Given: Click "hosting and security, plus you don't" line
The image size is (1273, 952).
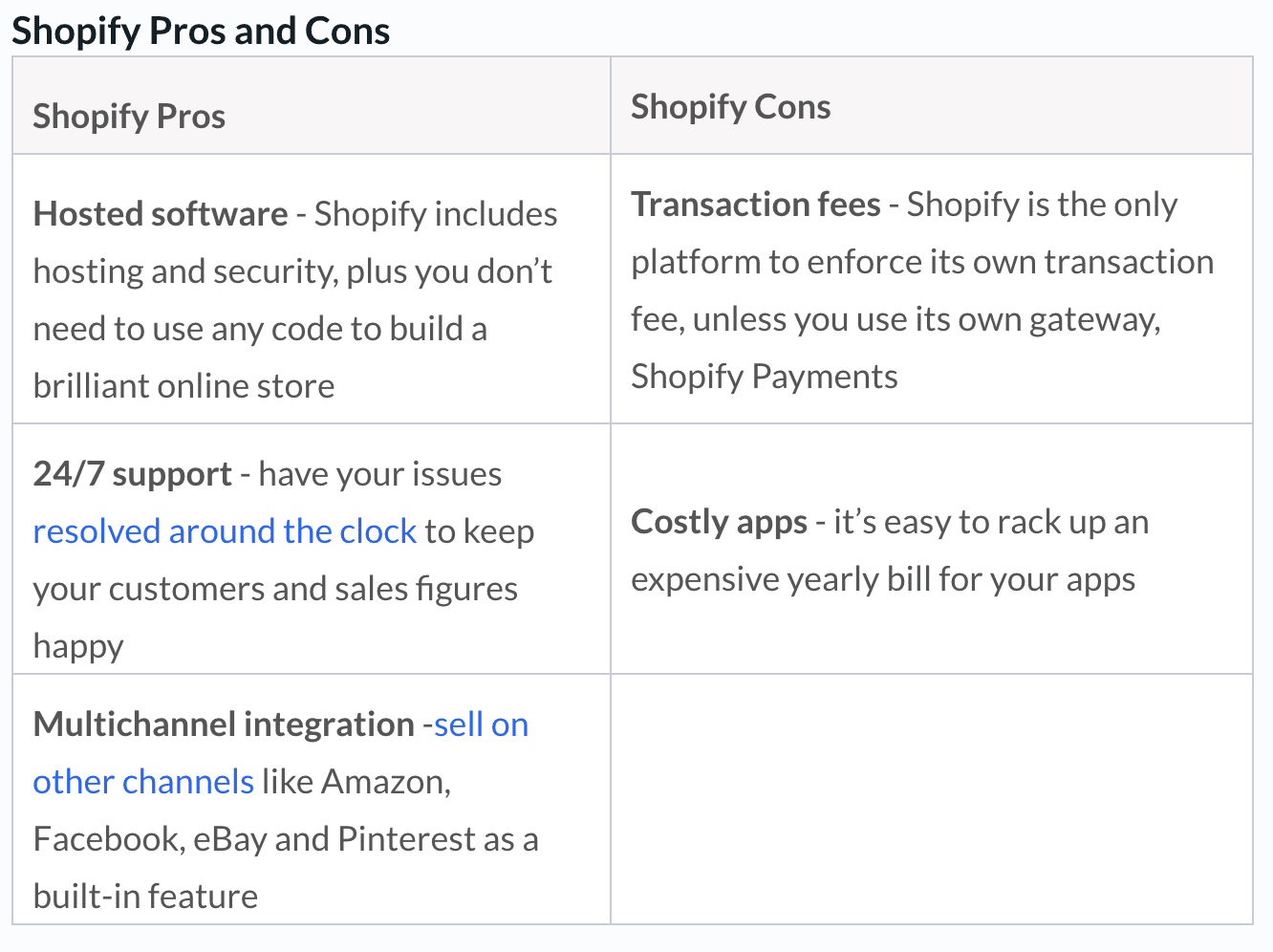Looking at the screenshot, I should 292,271.
